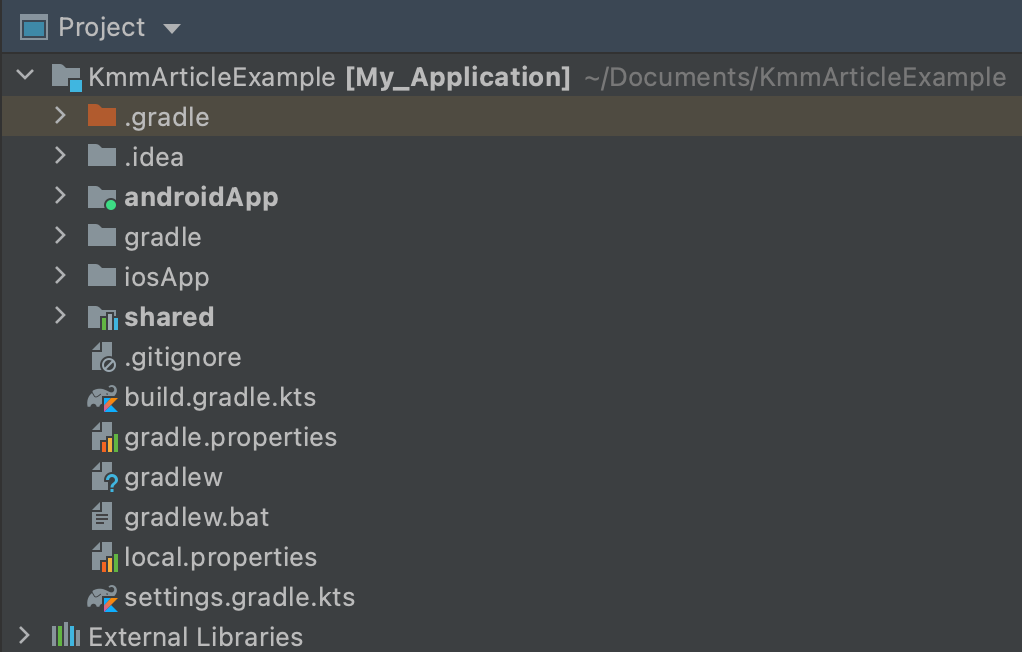Open the Project view dropdown arrow

point(171,28)
